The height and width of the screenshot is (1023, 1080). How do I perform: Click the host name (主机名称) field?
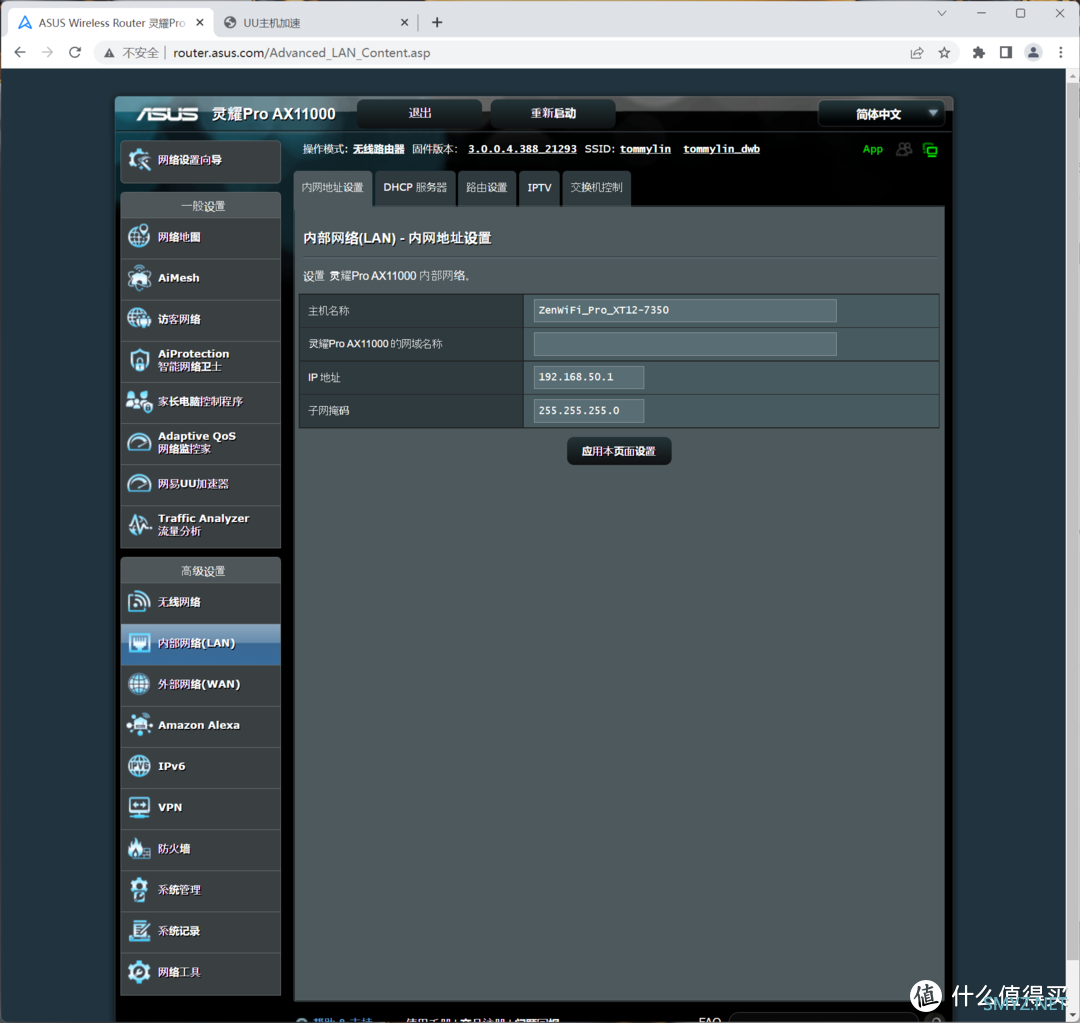click(685, 311)
